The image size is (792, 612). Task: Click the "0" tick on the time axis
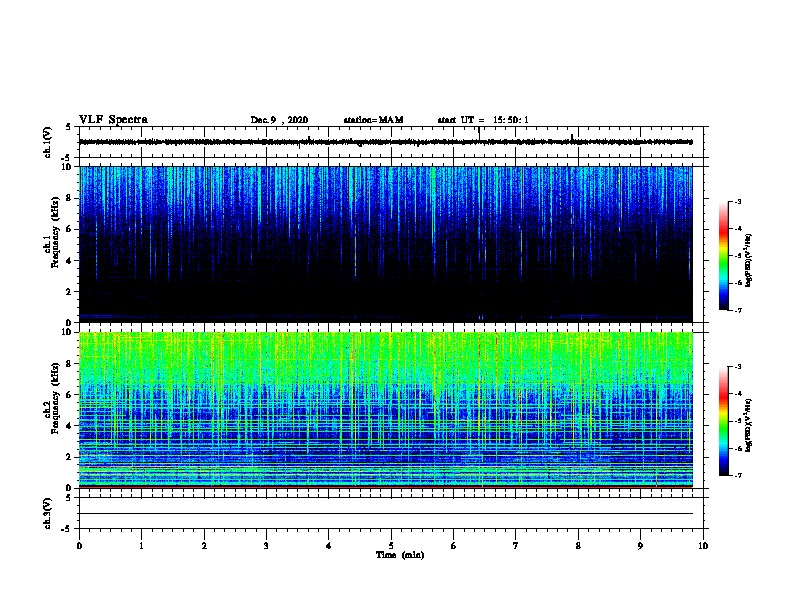[79, 546]
